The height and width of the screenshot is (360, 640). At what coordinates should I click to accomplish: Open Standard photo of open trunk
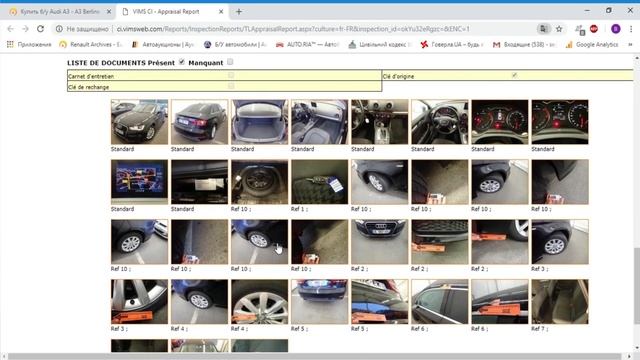259,122
